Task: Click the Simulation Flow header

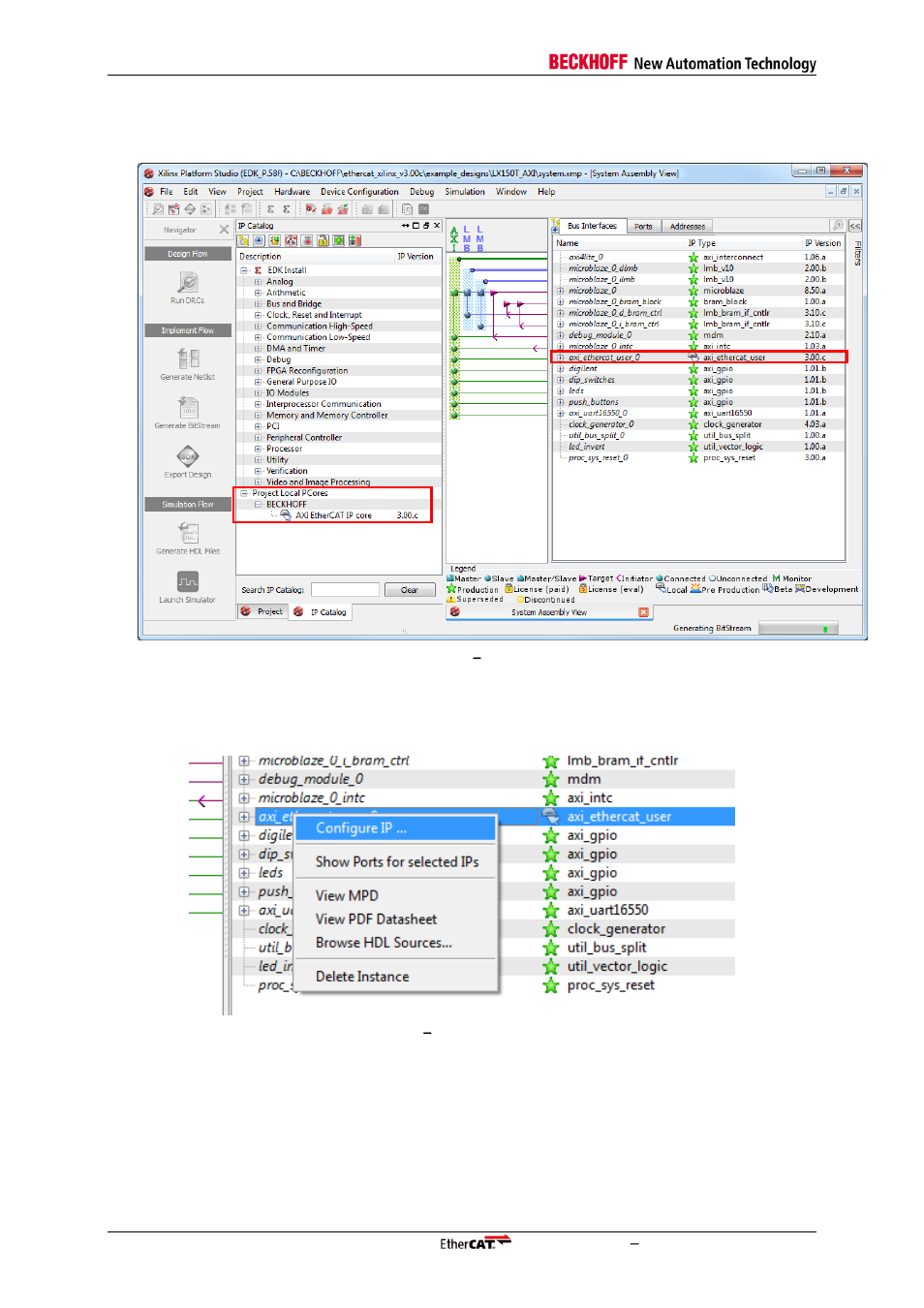Action: click(188, 505)
